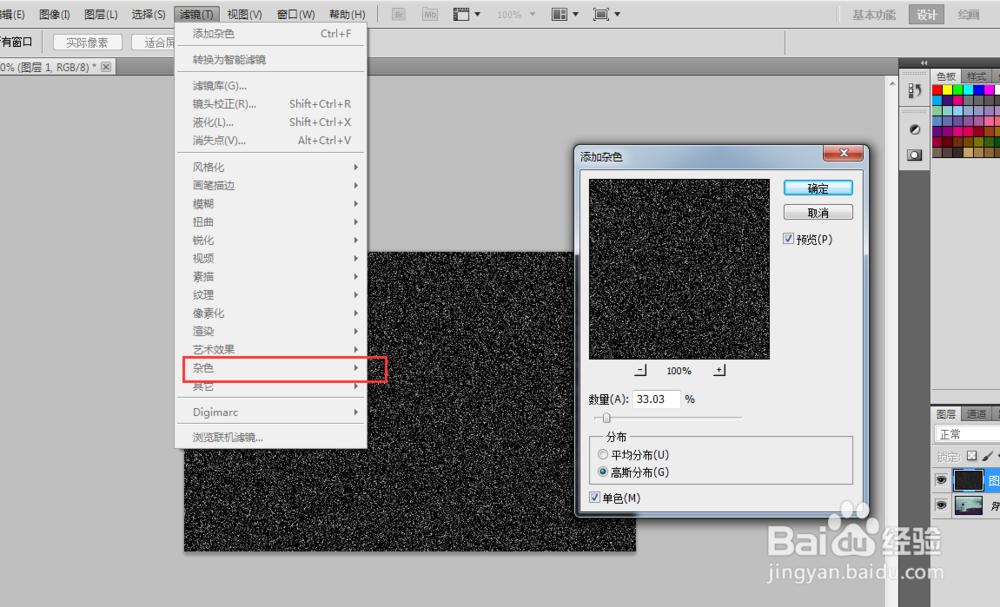Expand the 扭曲 distort submenu
Viewport: 1000px width, 607px height.
tap(271, 222)
